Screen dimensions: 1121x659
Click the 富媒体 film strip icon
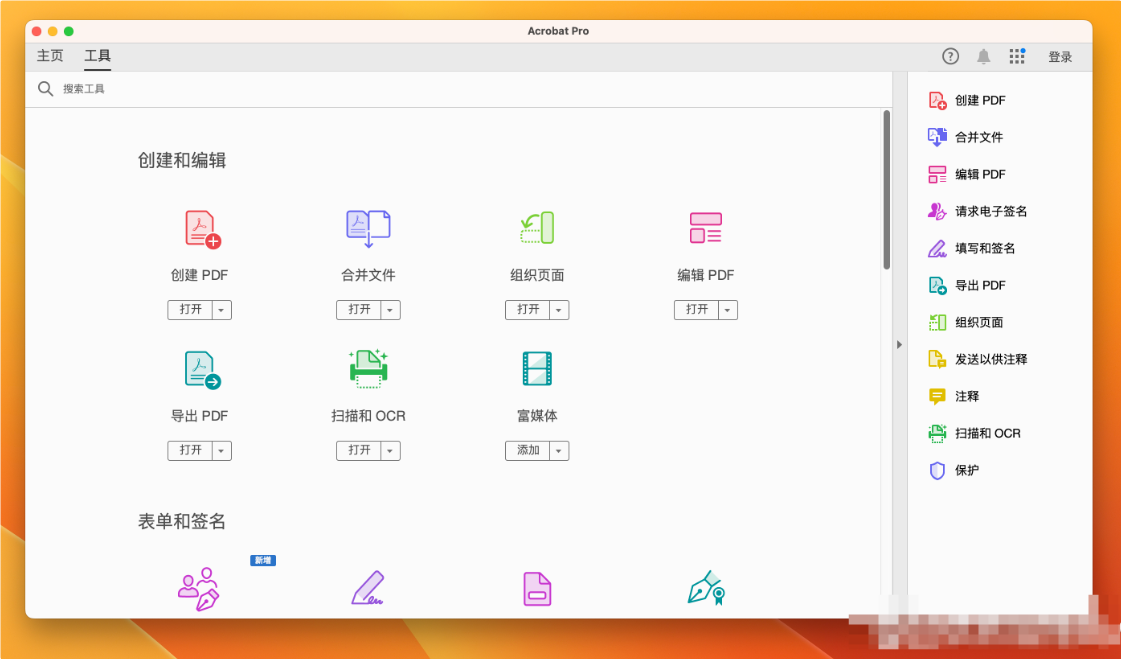click(537, 369)
